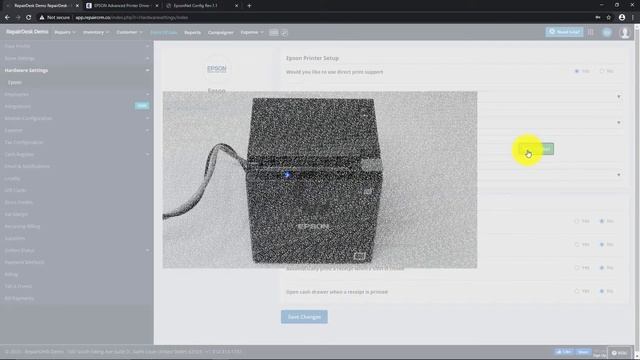Viewport: 640px width, 360px height.
Task: Click the Facebook Like button in footer
Action: (564, 352)
